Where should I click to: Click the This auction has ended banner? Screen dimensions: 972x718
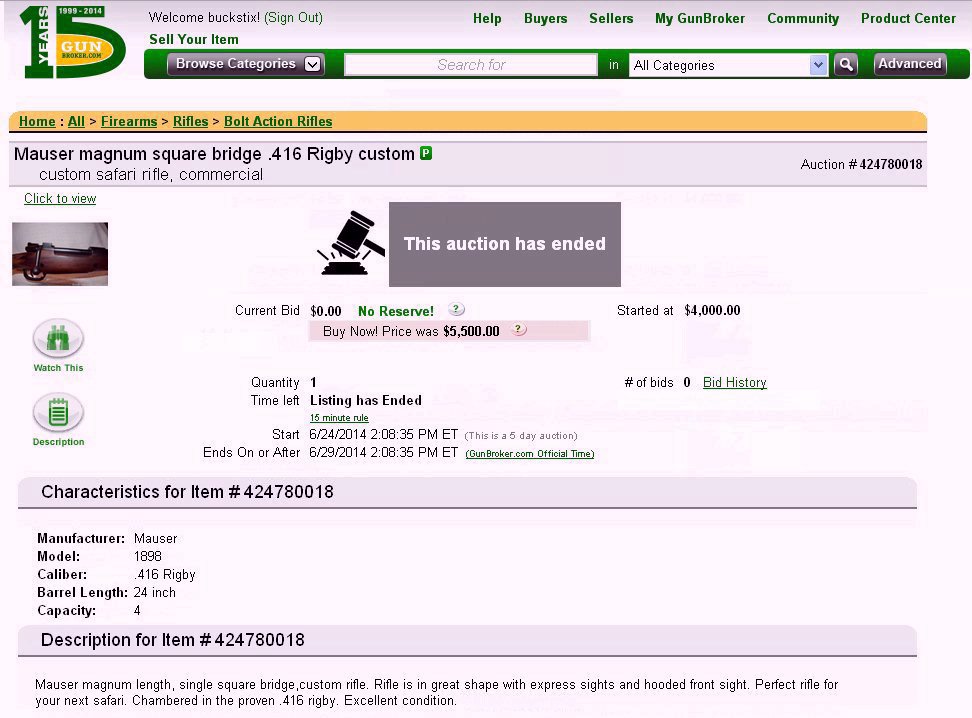[x=505, y=244]
